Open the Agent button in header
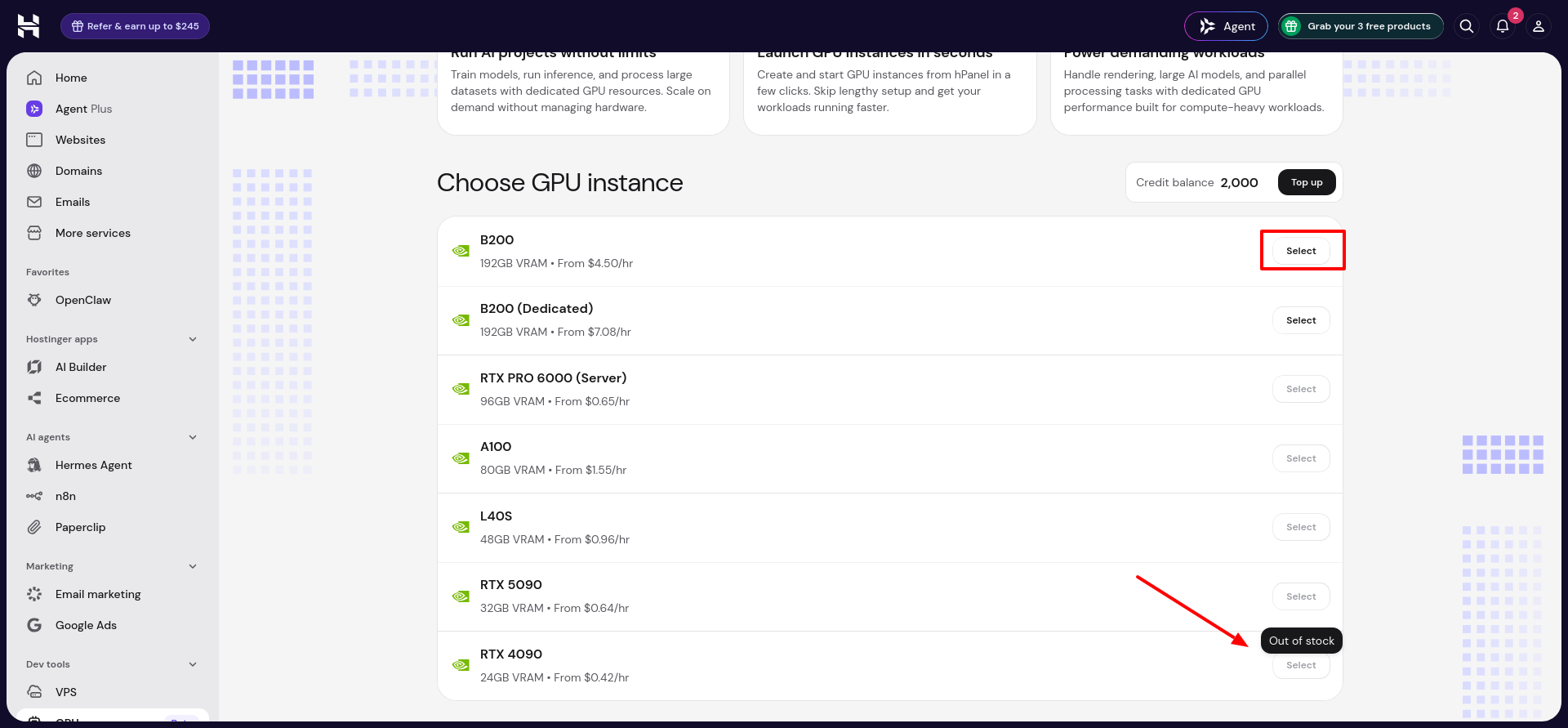The height and width of the screenshot is (728, 1568). (1226, 26)
